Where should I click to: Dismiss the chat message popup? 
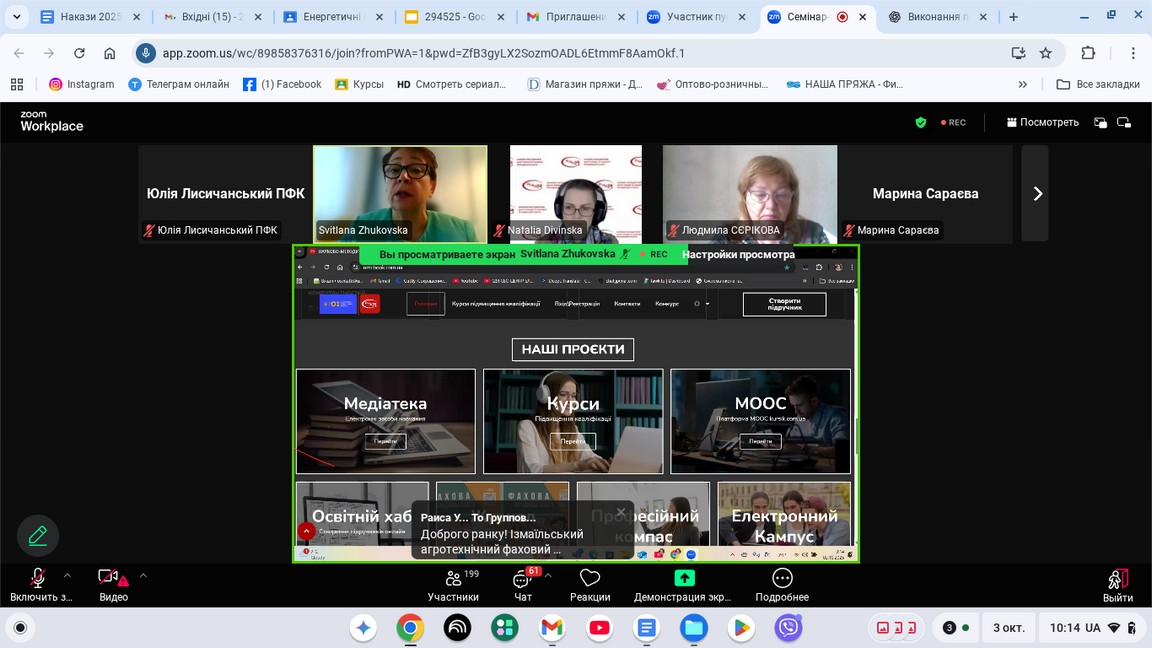click(x=621, y=512)
